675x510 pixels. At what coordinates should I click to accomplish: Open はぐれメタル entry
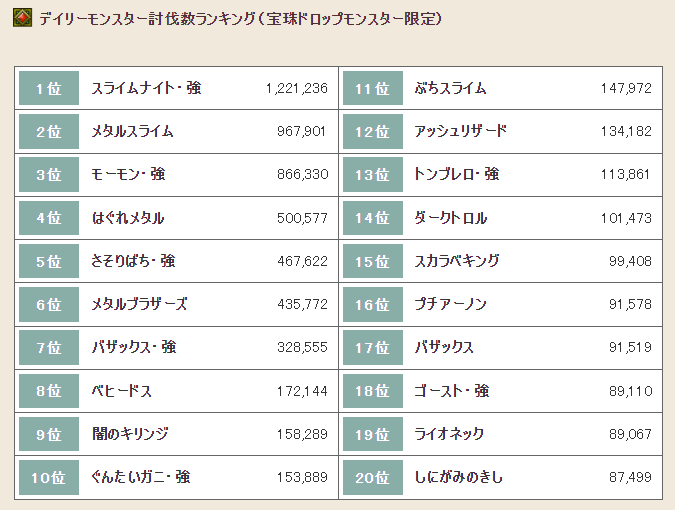128,218
